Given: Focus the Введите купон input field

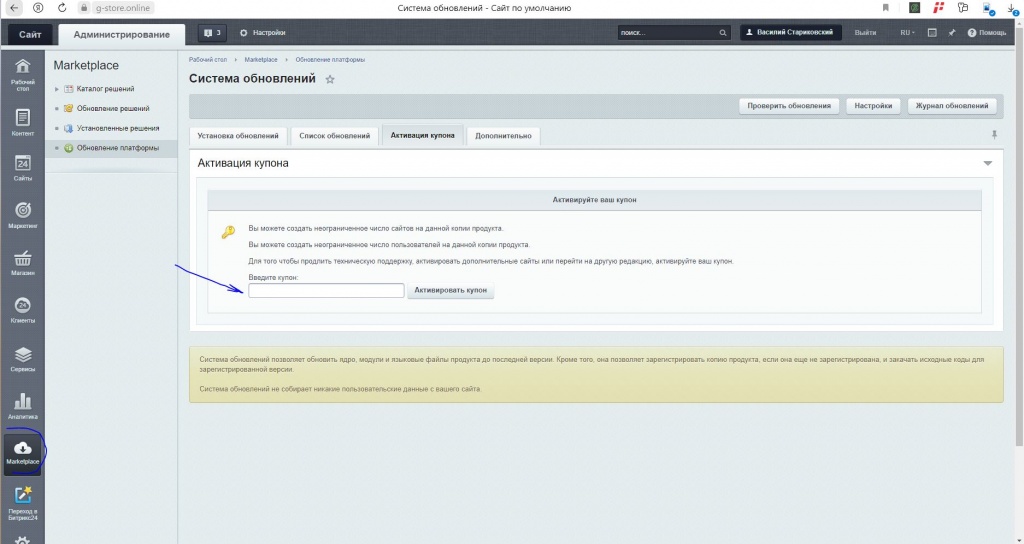Looking at the screenshot, I should point(326,291).
